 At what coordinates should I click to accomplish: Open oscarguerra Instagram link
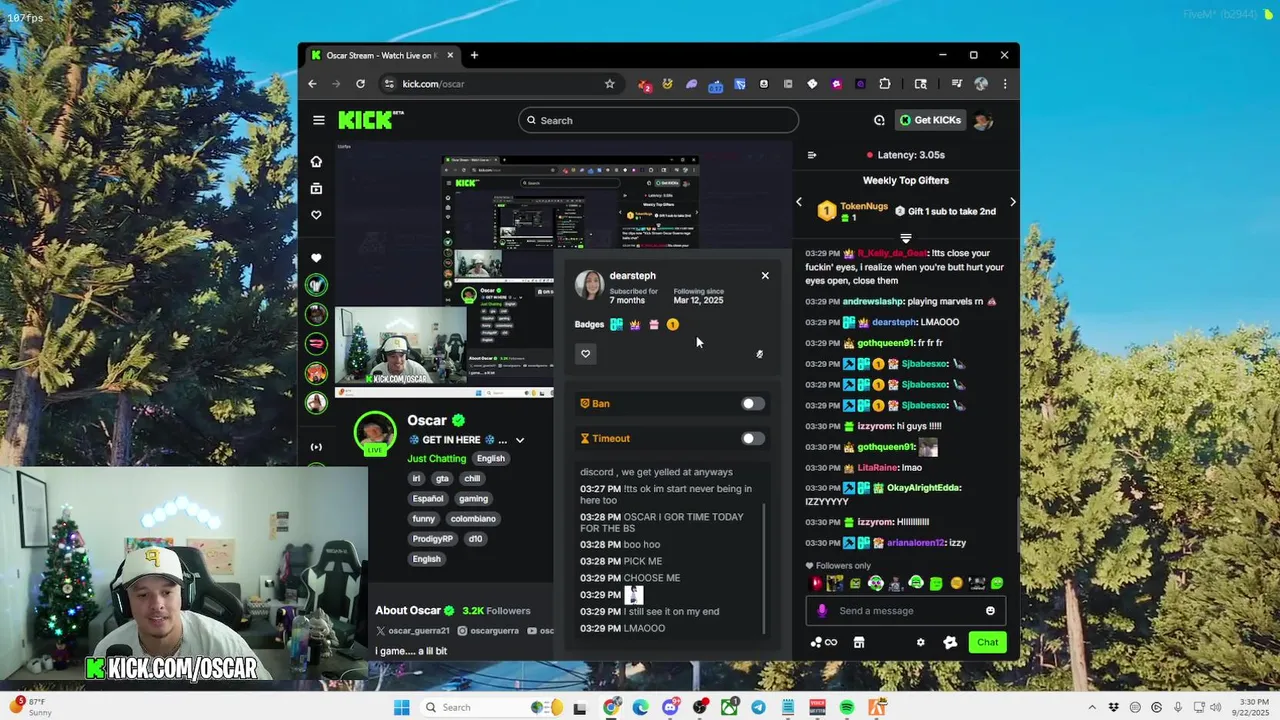pos(489,631)
